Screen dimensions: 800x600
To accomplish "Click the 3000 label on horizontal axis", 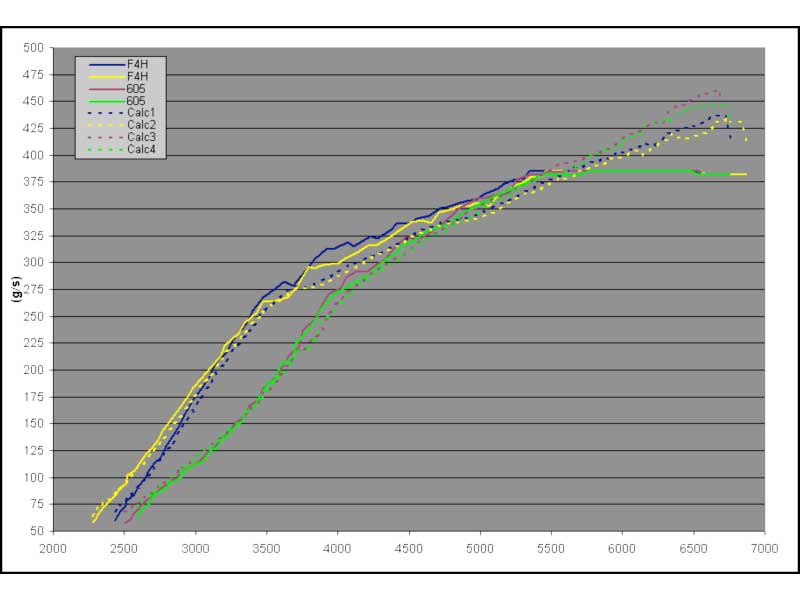I will [x=195, y=549].
